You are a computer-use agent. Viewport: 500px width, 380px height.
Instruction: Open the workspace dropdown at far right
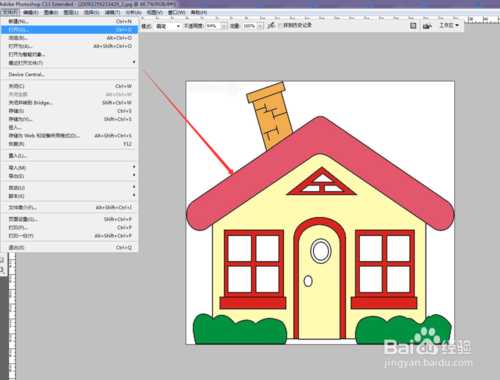pos(449,25)
